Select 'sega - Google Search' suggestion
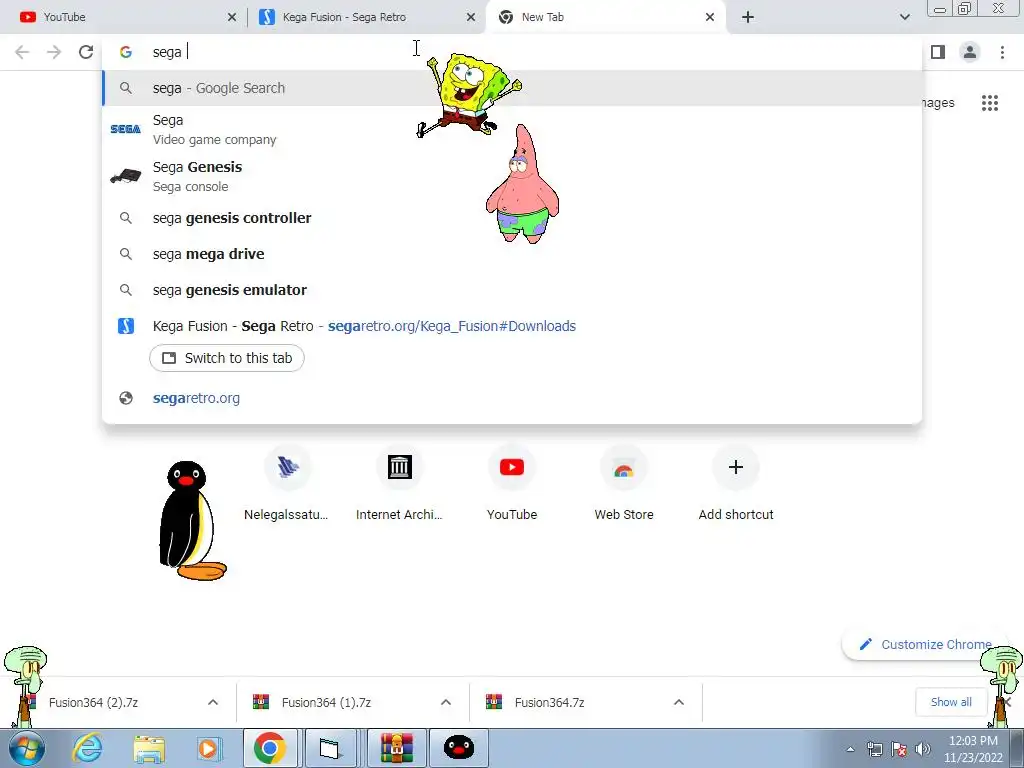1024x768 pixels. coord(512,88)
